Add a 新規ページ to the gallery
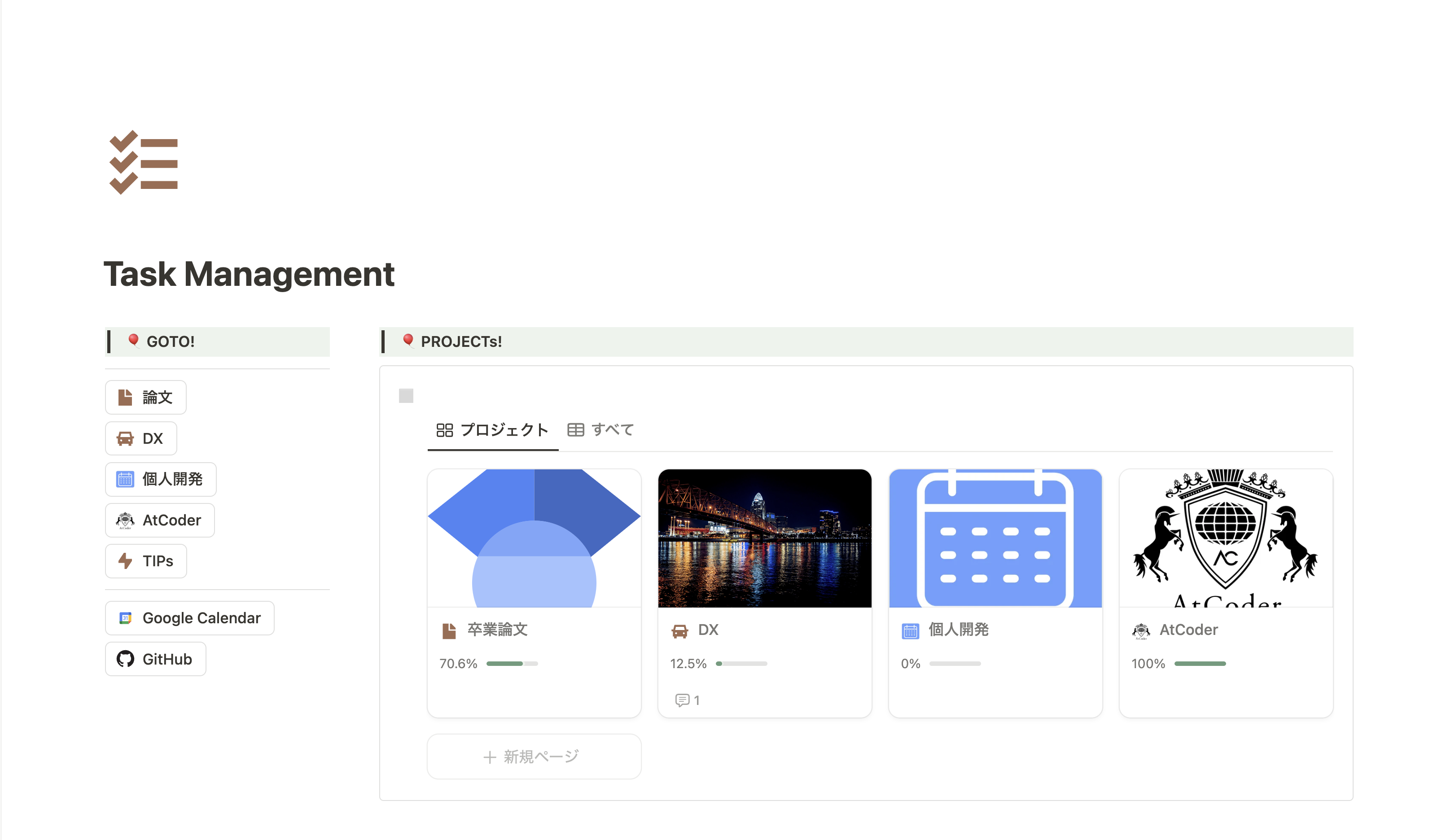Image resolution: width=1455 pixels, height=840 pixels. [534, 757]
